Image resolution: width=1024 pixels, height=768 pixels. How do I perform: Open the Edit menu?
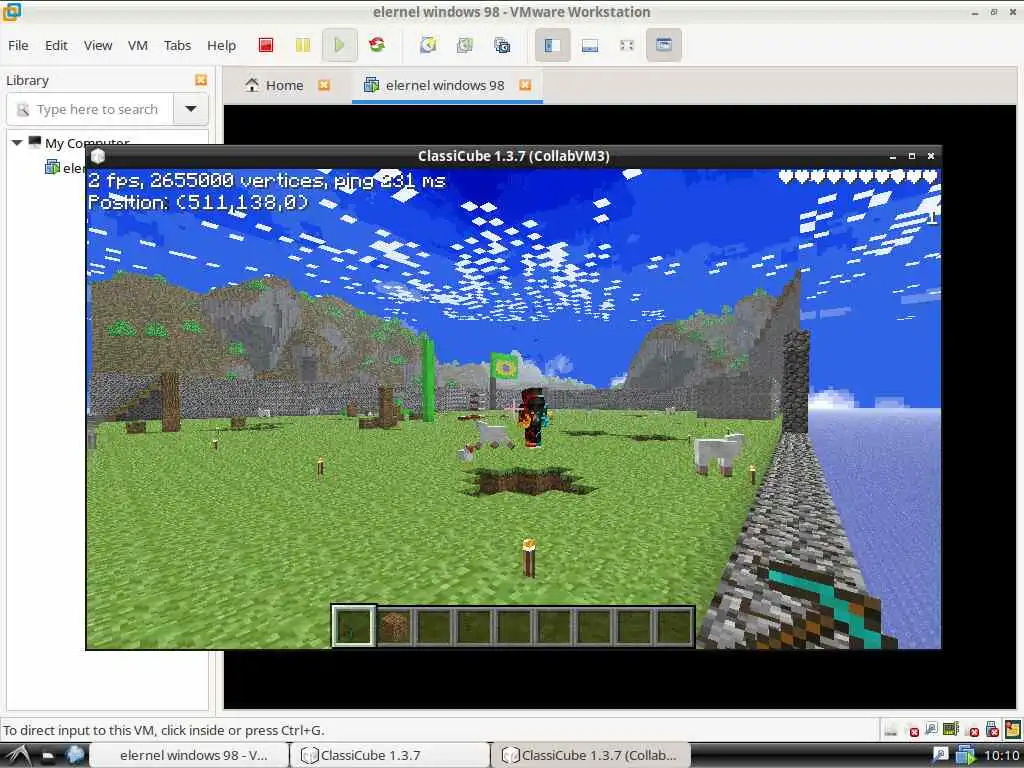pos(56,45)
